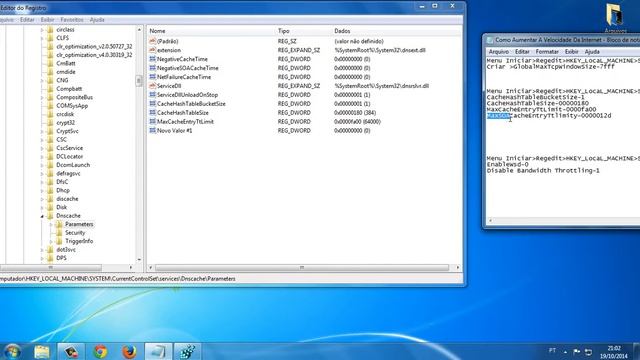Viewport: 640px width, 360px height.
Task: Click 0x00000180 (384) data cell
Action: 355,113
